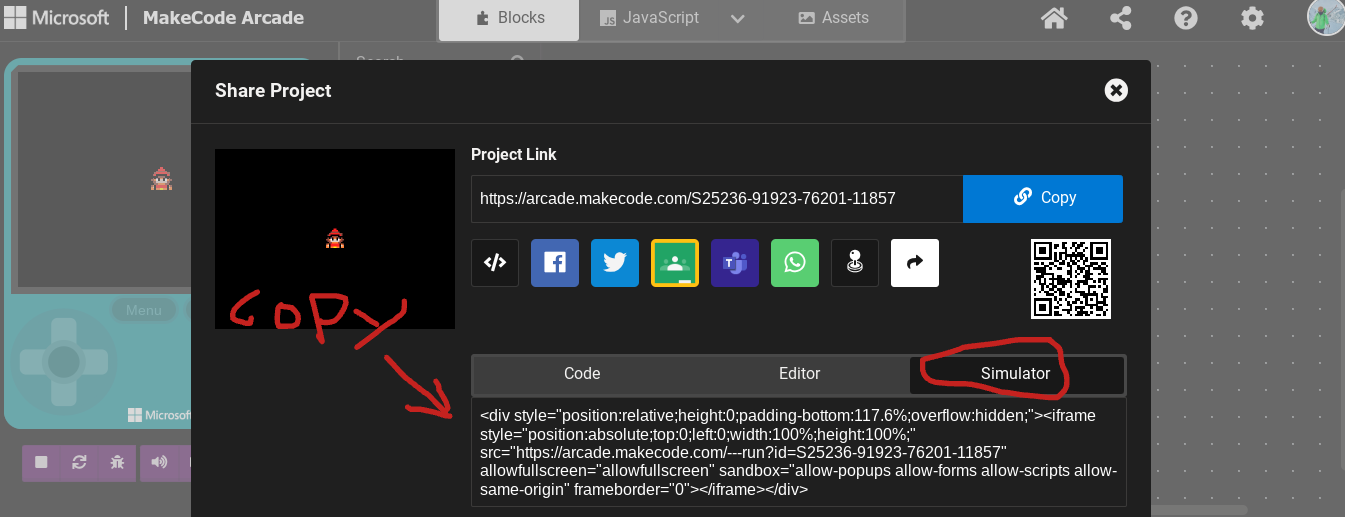Open the Help question mark icon
The width and height of the screenshot is (1345, 517).
coord(1186,18)
